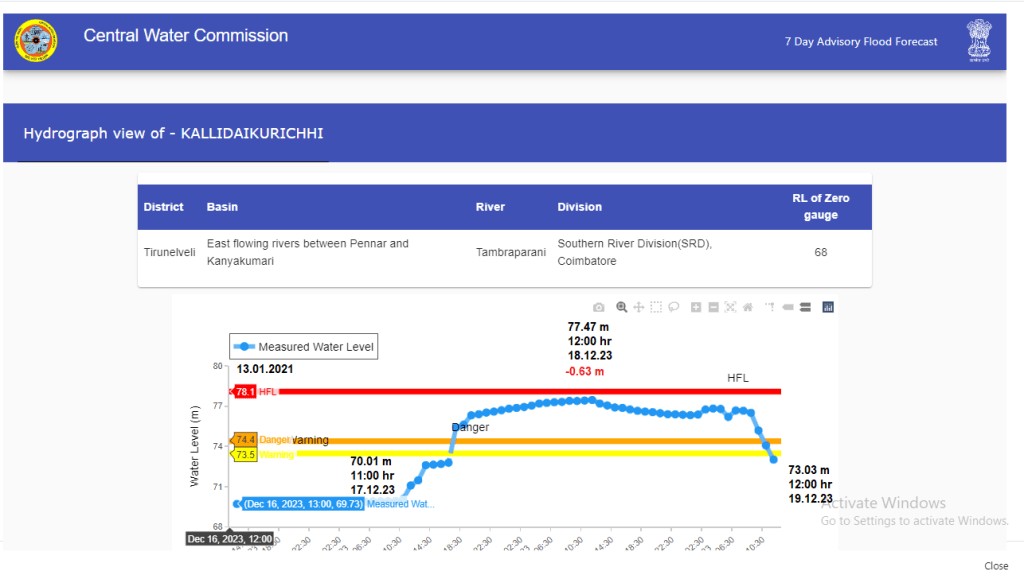The width and height of the screenshot is (1024, 579).
Task: Click the Autoscale icon
Action: [x=730, y=307]
